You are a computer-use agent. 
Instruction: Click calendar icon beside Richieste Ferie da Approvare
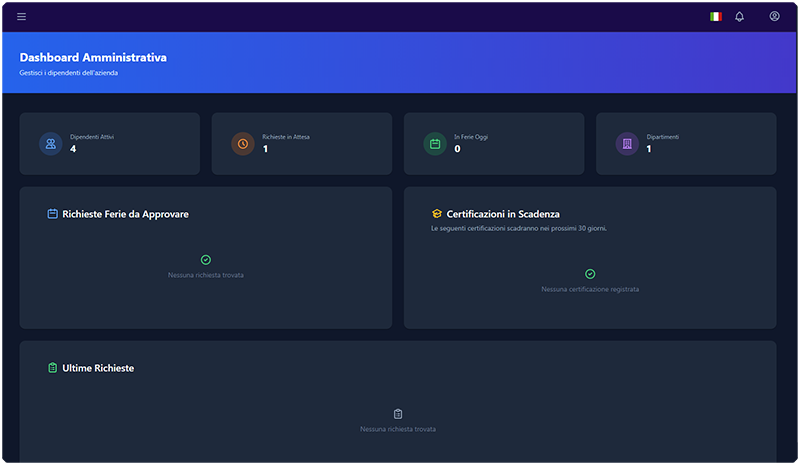pos(53,214)
